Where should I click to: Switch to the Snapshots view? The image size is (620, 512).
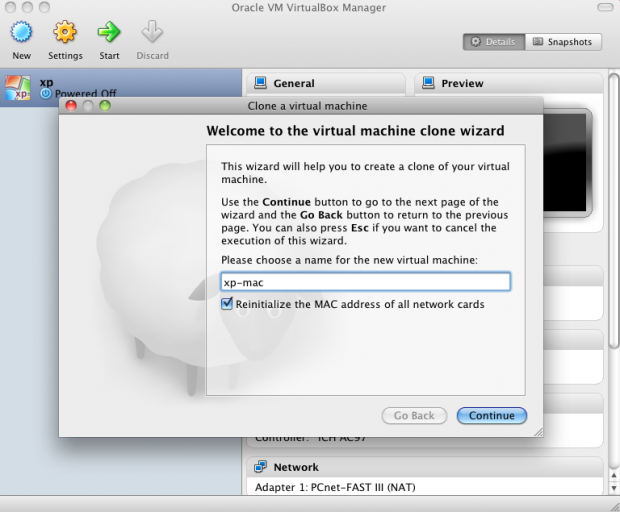(x=563, y=42)
